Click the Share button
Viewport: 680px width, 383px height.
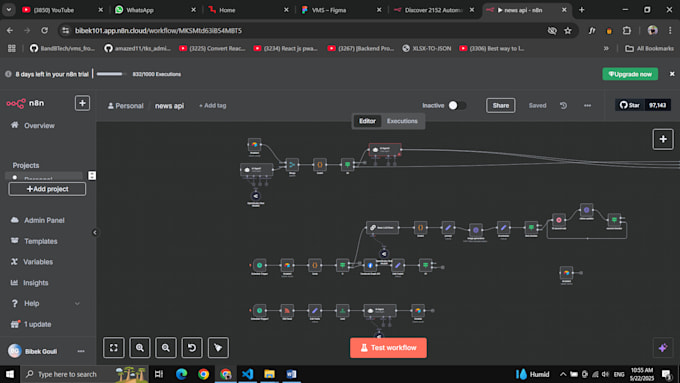tap(500, 105)
